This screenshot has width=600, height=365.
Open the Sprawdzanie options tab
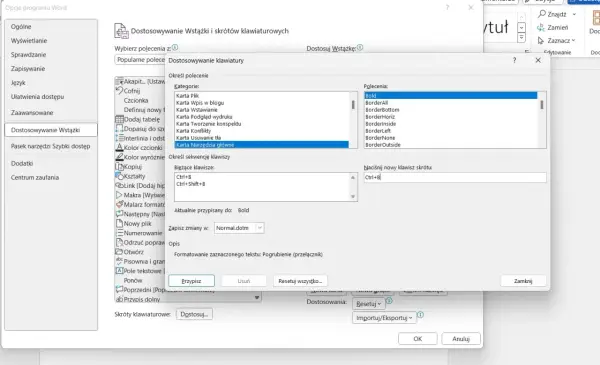51,55
